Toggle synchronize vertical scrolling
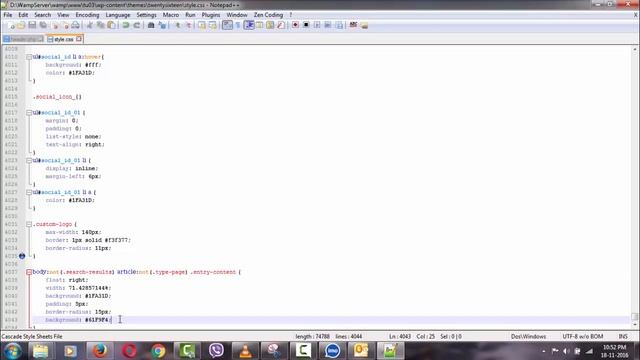Image resolution: width=640 pixels, height=360 pixels. pyautogui.click(x=202, y=25)
